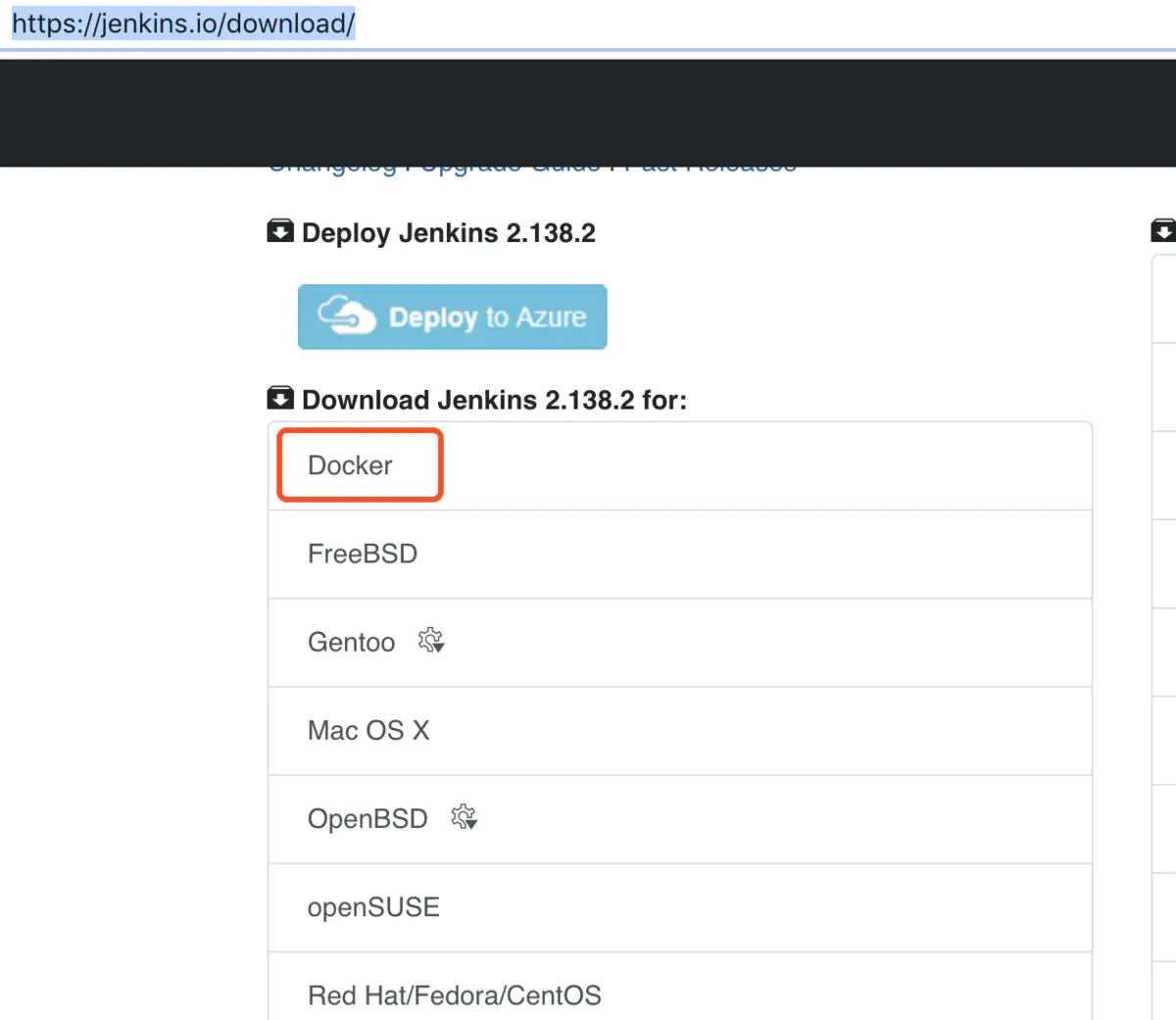1176x1020 pixels.
Task: Click the Deploy Jenkins 2.138.2 heading
Action: pyautogui.click(x=449, y=233)
